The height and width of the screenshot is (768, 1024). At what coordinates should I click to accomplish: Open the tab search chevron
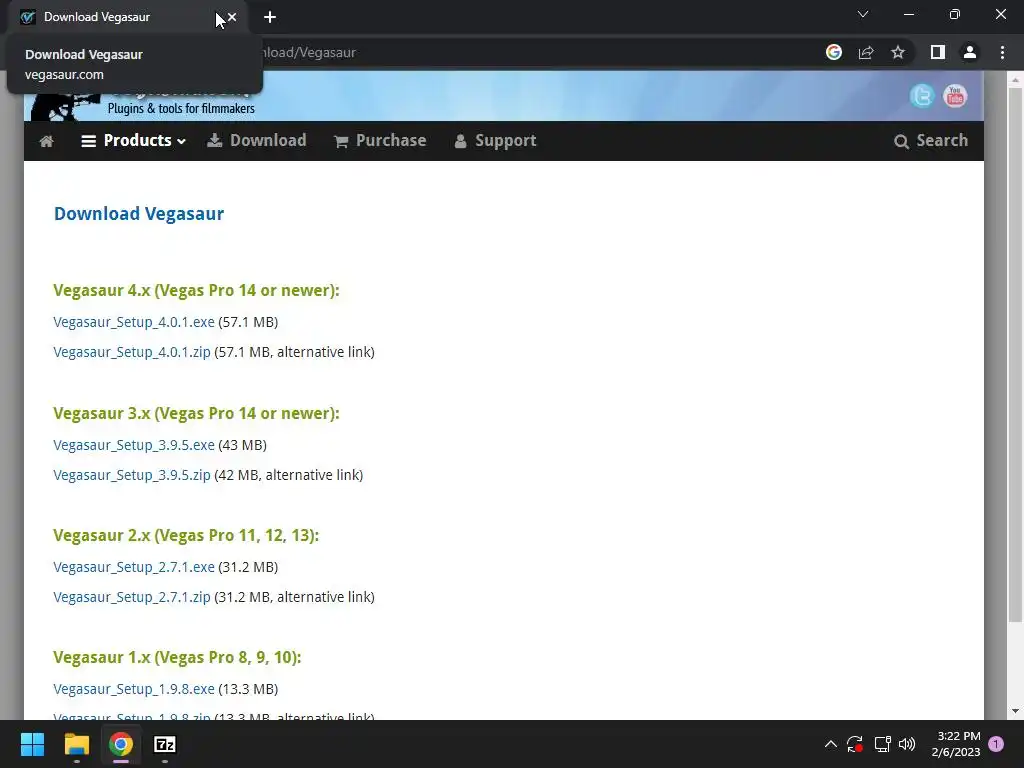[863, 14]
